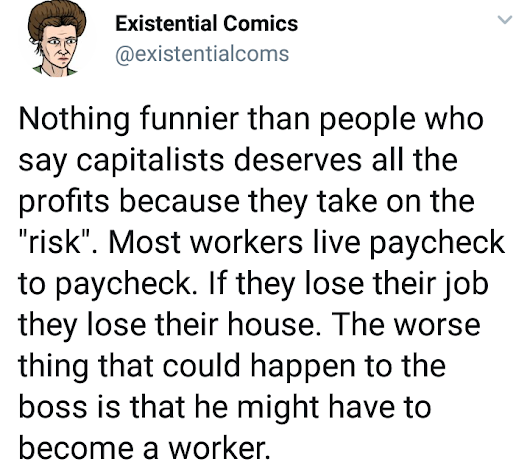Expand the tweet options chevron menu
530x470 pixels.
505,20
